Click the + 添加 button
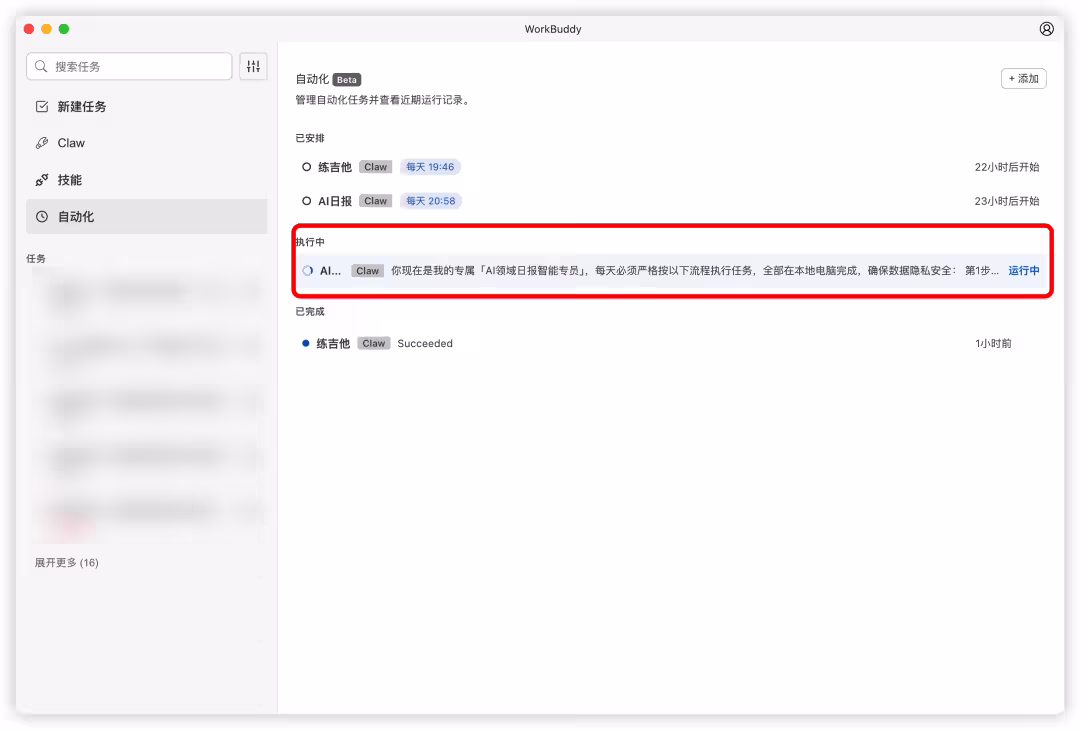This screenshot has height=730, width=1080. [1023, 77]
